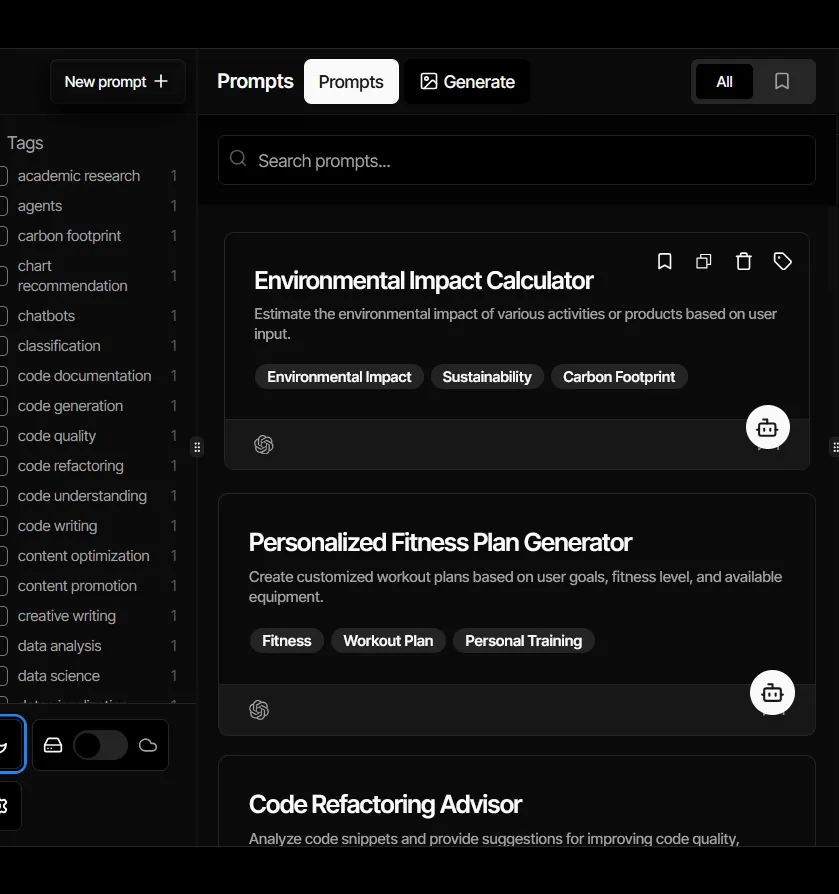Focus the Search prompts field
839x894 pixels.
point(517,160)
